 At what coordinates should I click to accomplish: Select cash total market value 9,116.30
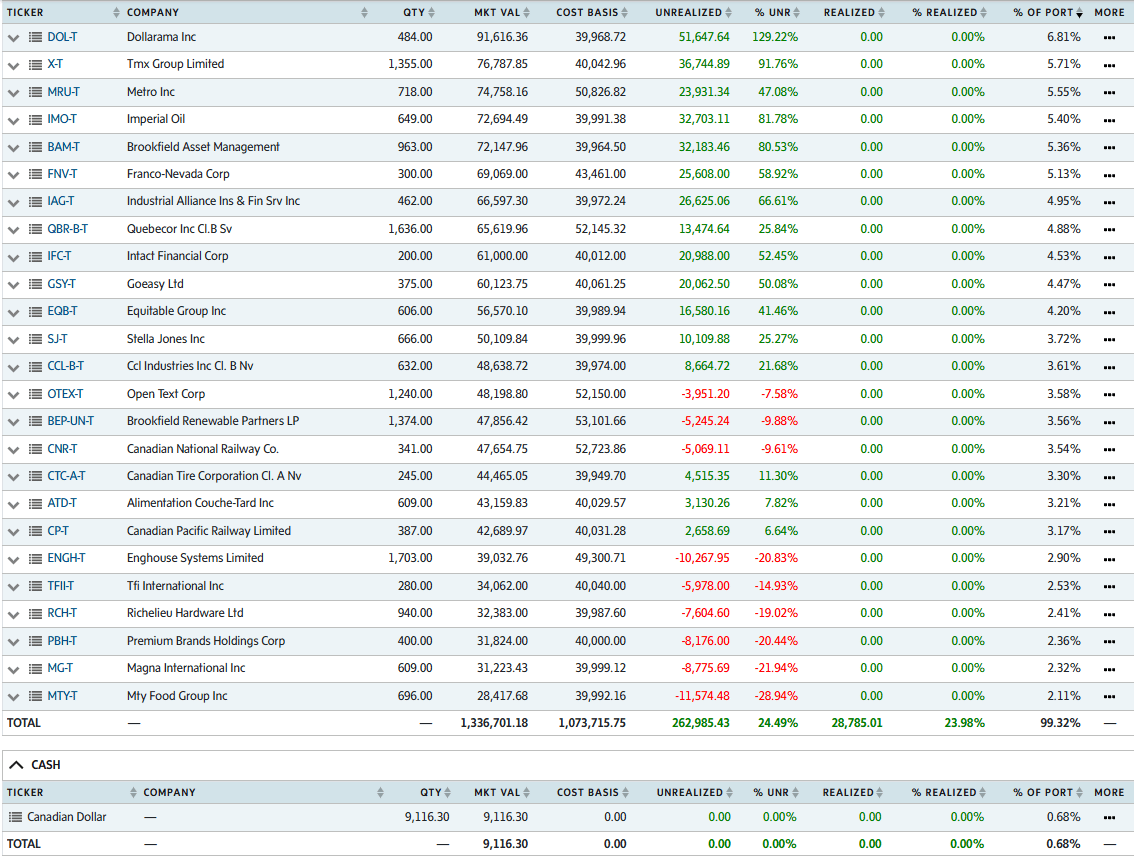click(506, 844)
